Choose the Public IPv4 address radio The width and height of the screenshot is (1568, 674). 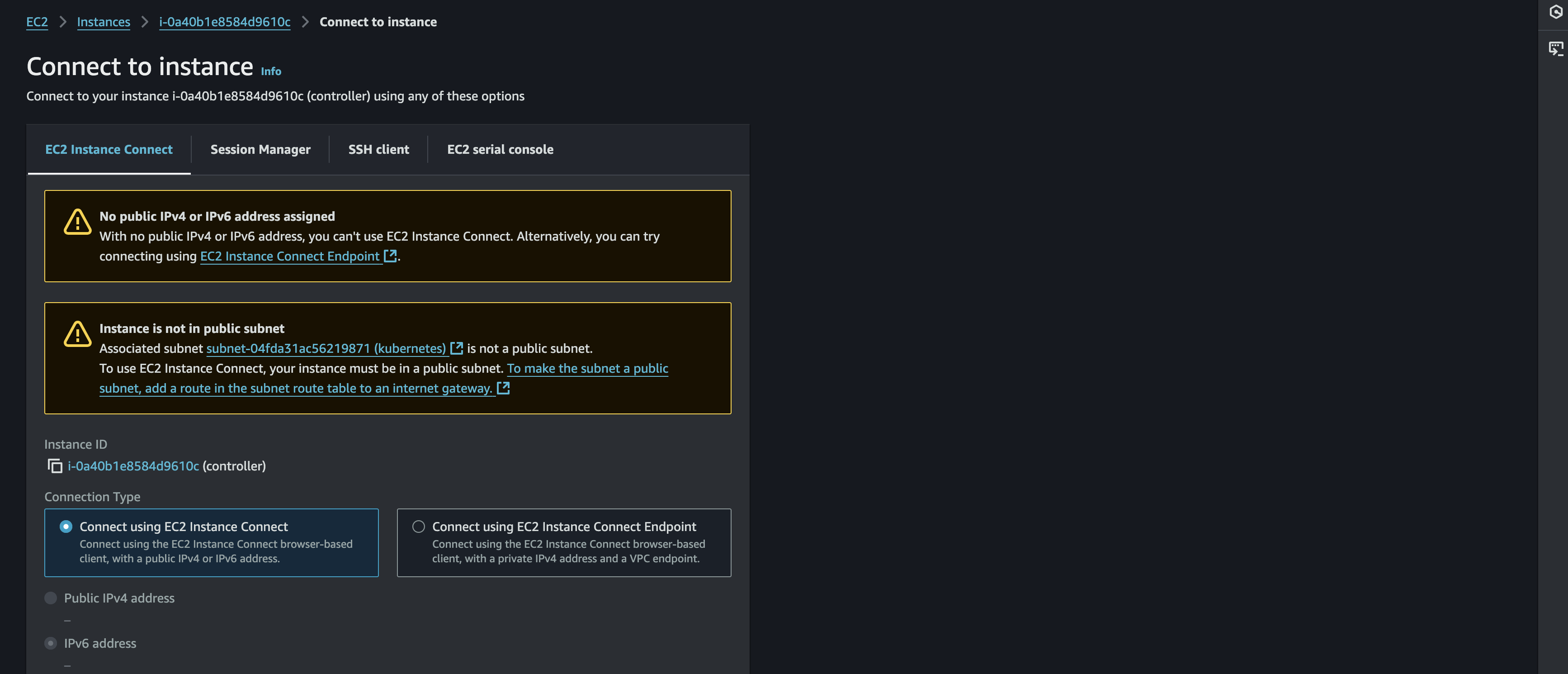(x=51, y=598)
